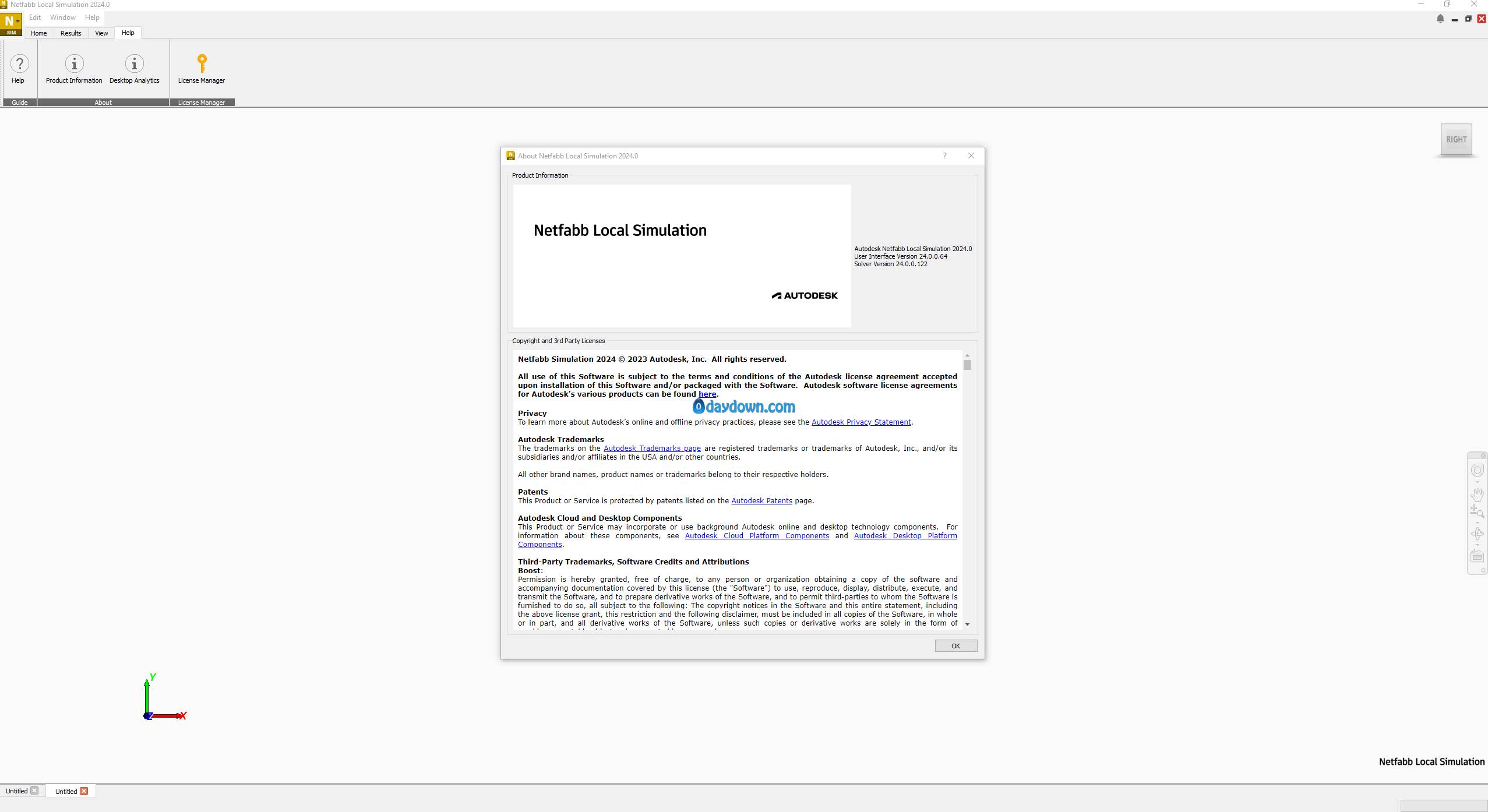Screen dimensions: 1488x812
Task: Follow the 'here' license agreements link
Action: [707, 394]
